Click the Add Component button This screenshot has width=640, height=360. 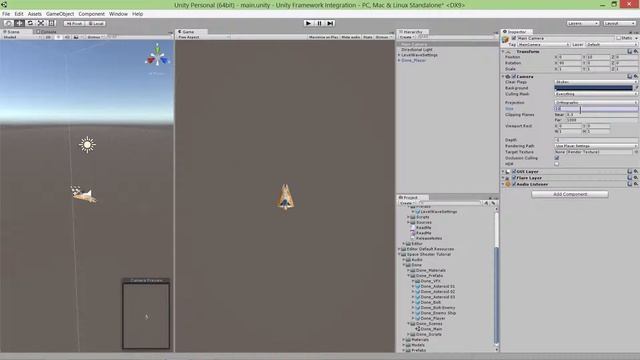point(570,194)
